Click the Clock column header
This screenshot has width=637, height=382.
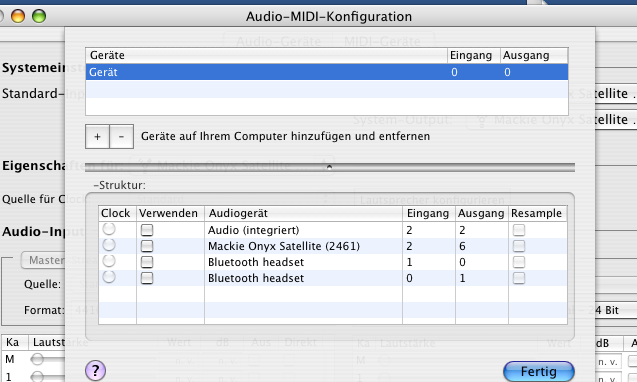click(x=117, y=213)
